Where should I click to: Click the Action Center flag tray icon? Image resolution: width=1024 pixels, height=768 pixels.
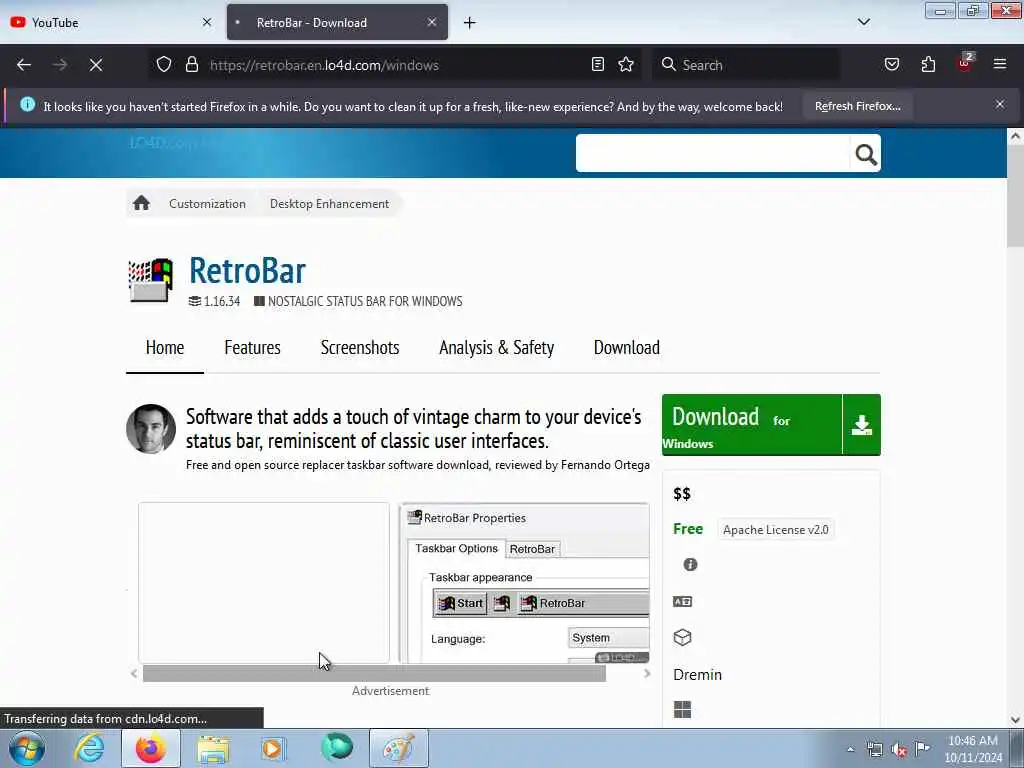(x=923, y=749)
